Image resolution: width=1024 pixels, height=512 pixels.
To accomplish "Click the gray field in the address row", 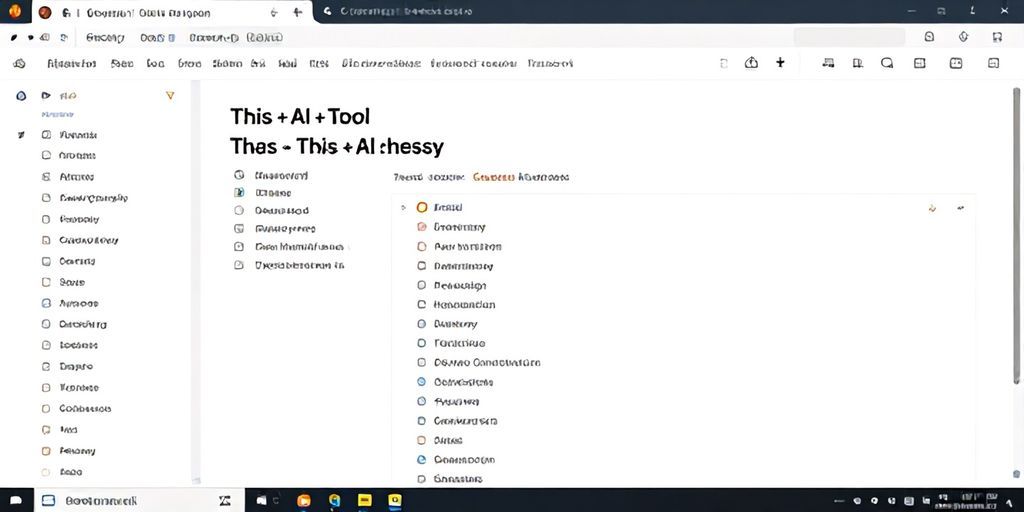I will coord(849,37).
